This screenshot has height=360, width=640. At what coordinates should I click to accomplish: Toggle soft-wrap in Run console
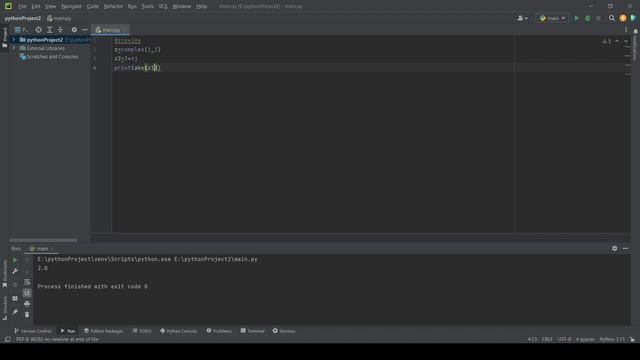tap(27, 282)
